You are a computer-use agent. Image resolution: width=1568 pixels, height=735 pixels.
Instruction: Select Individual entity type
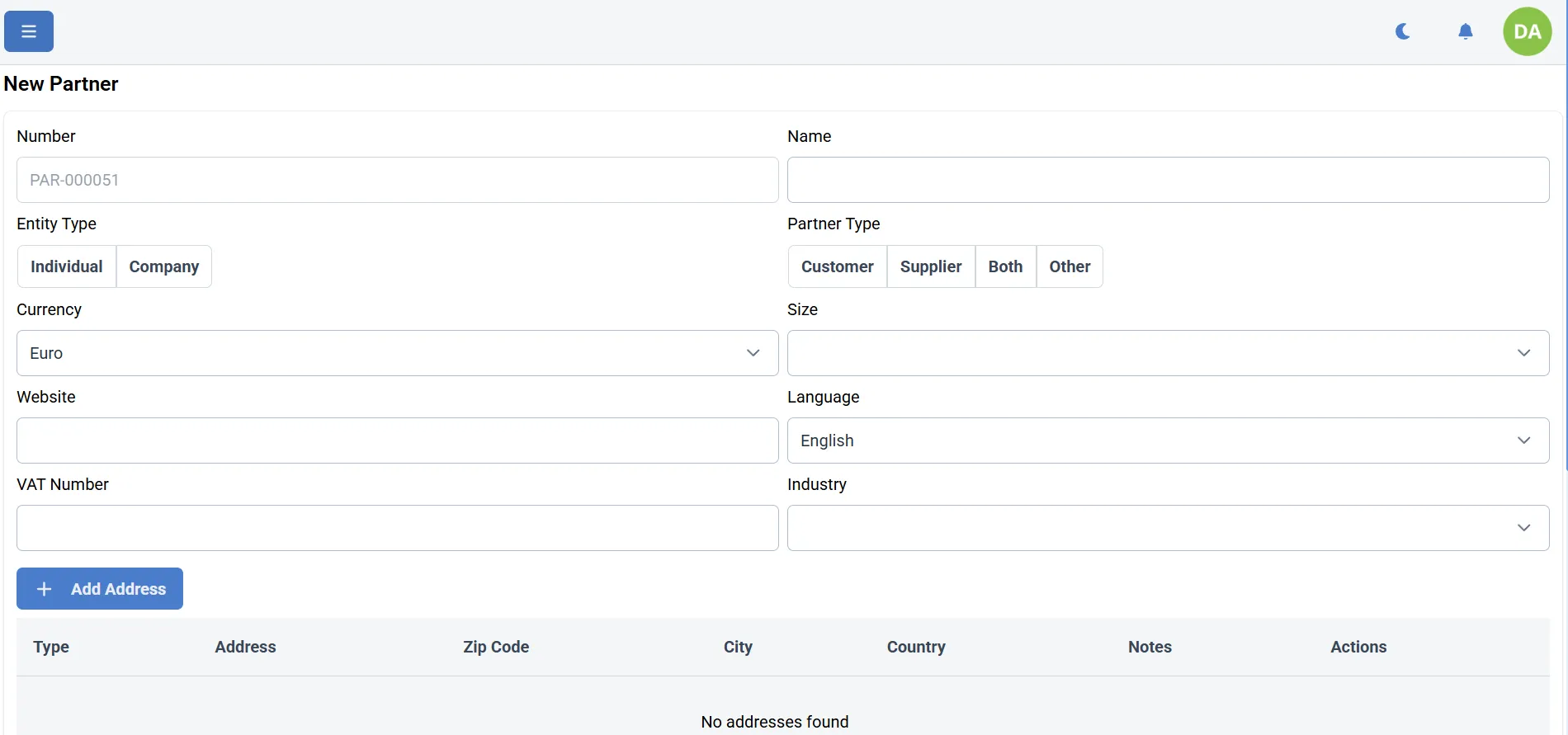point(67,266)
